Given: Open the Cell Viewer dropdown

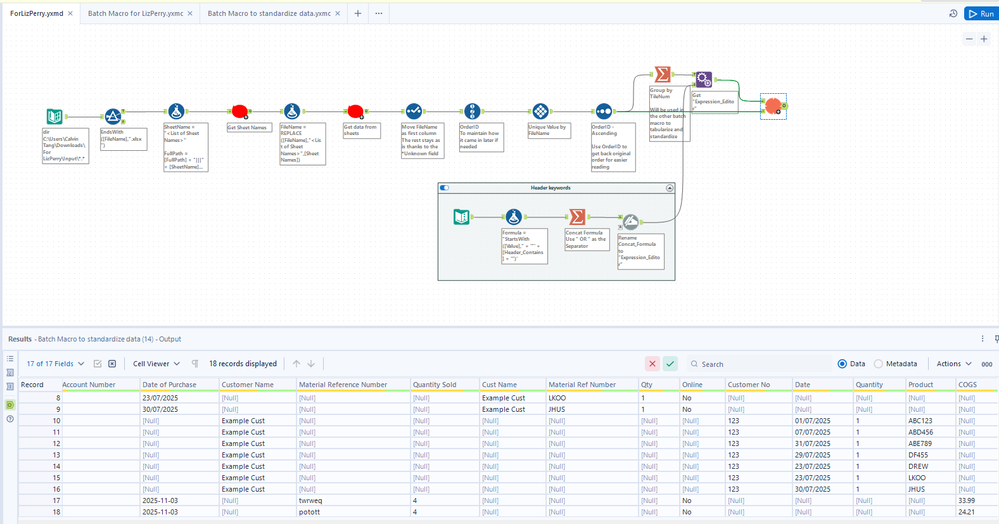Looking at the screenshot, I should 156,364.
